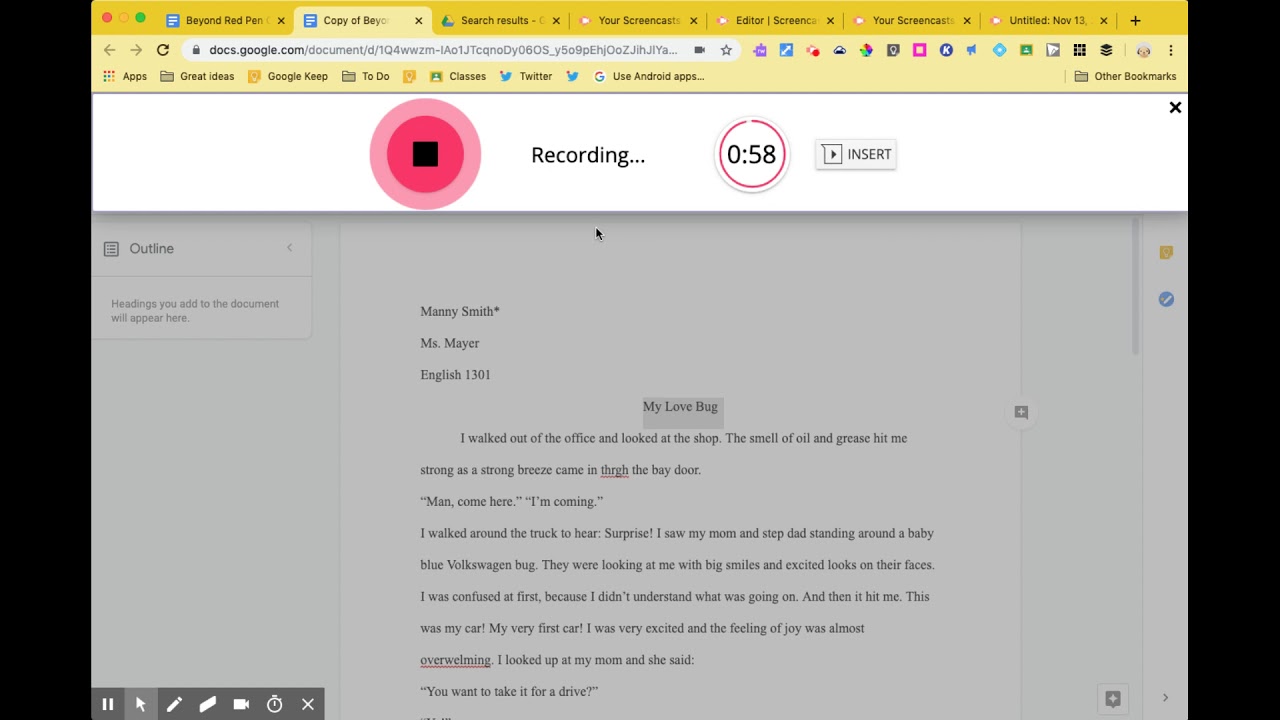
Task: Click the document vertical scrollbar
Action: tap(1135, 288)
